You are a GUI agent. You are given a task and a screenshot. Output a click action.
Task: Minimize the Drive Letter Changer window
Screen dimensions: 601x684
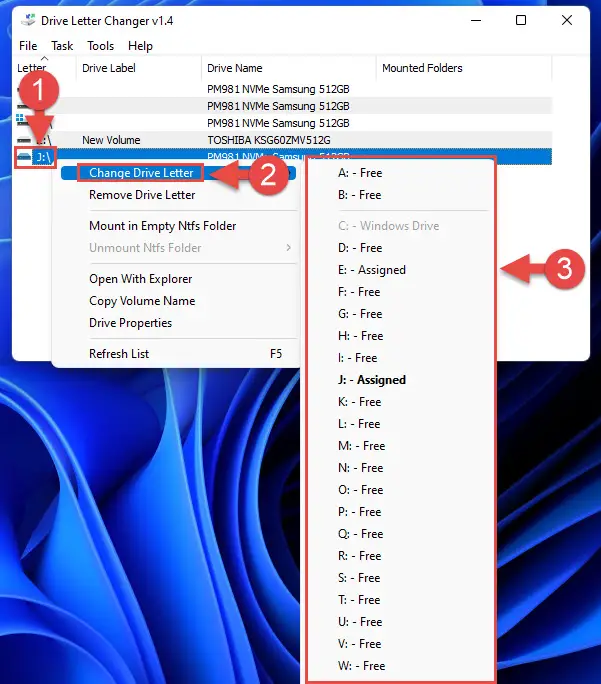pyautogui.click(x=476, y=20)
